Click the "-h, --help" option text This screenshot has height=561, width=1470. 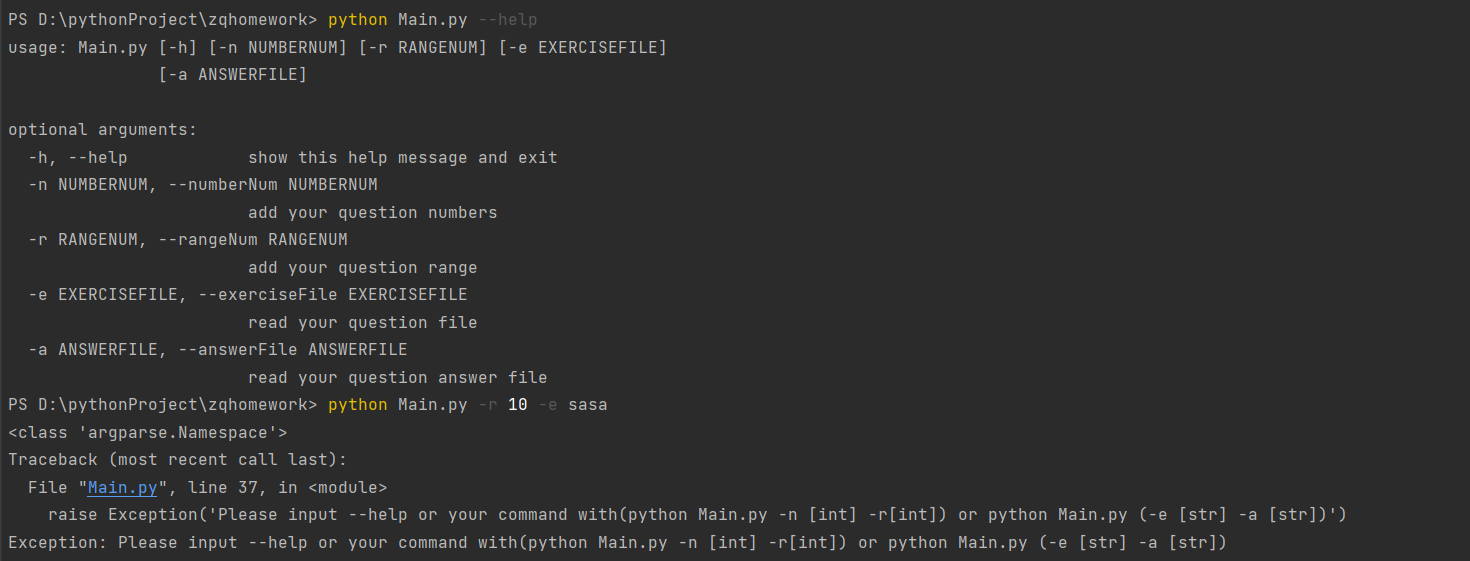[x=77, y=158]
